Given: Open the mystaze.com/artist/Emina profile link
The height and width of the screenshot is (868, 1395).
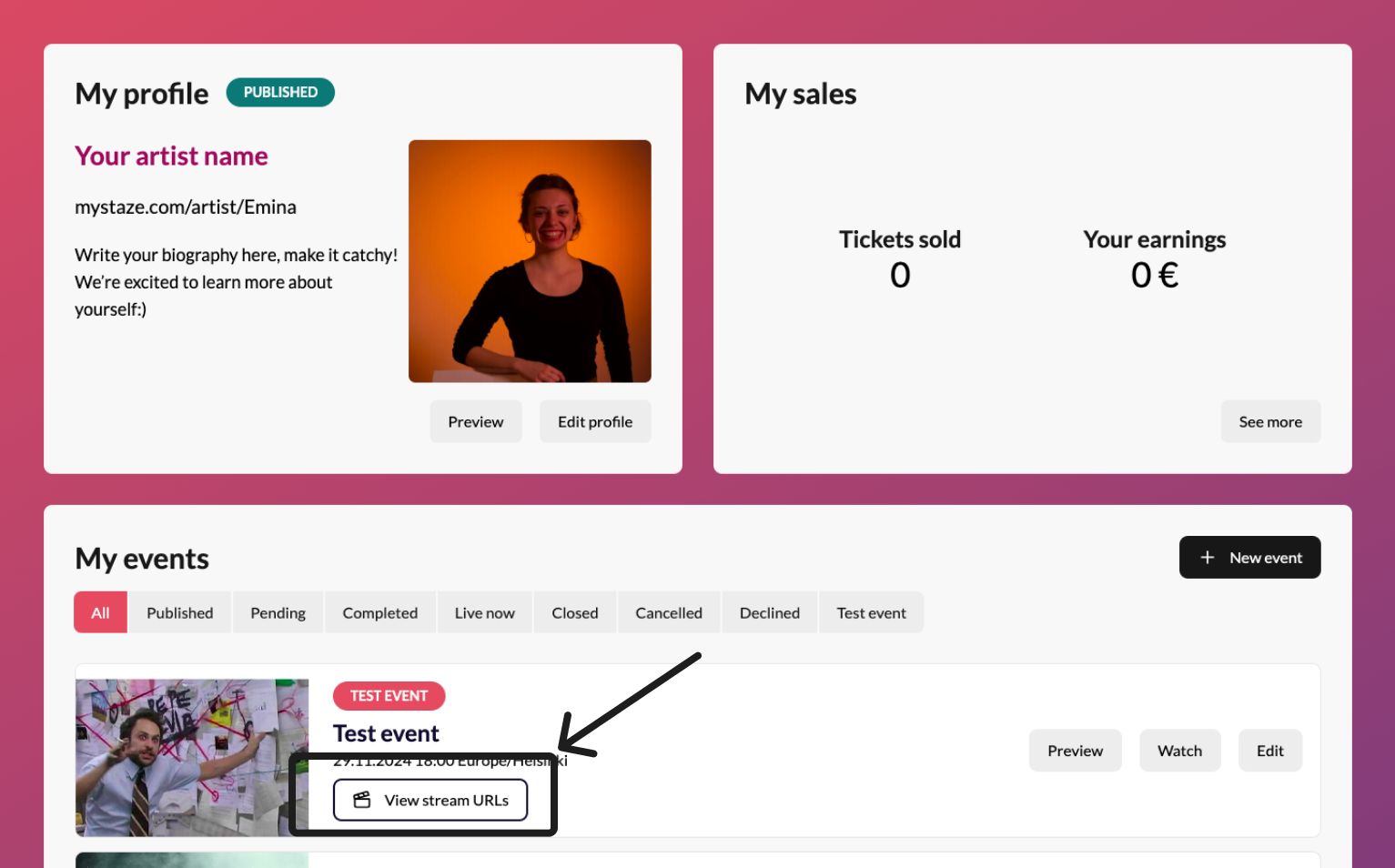Looking at the screenshot, I should [186, 207].
